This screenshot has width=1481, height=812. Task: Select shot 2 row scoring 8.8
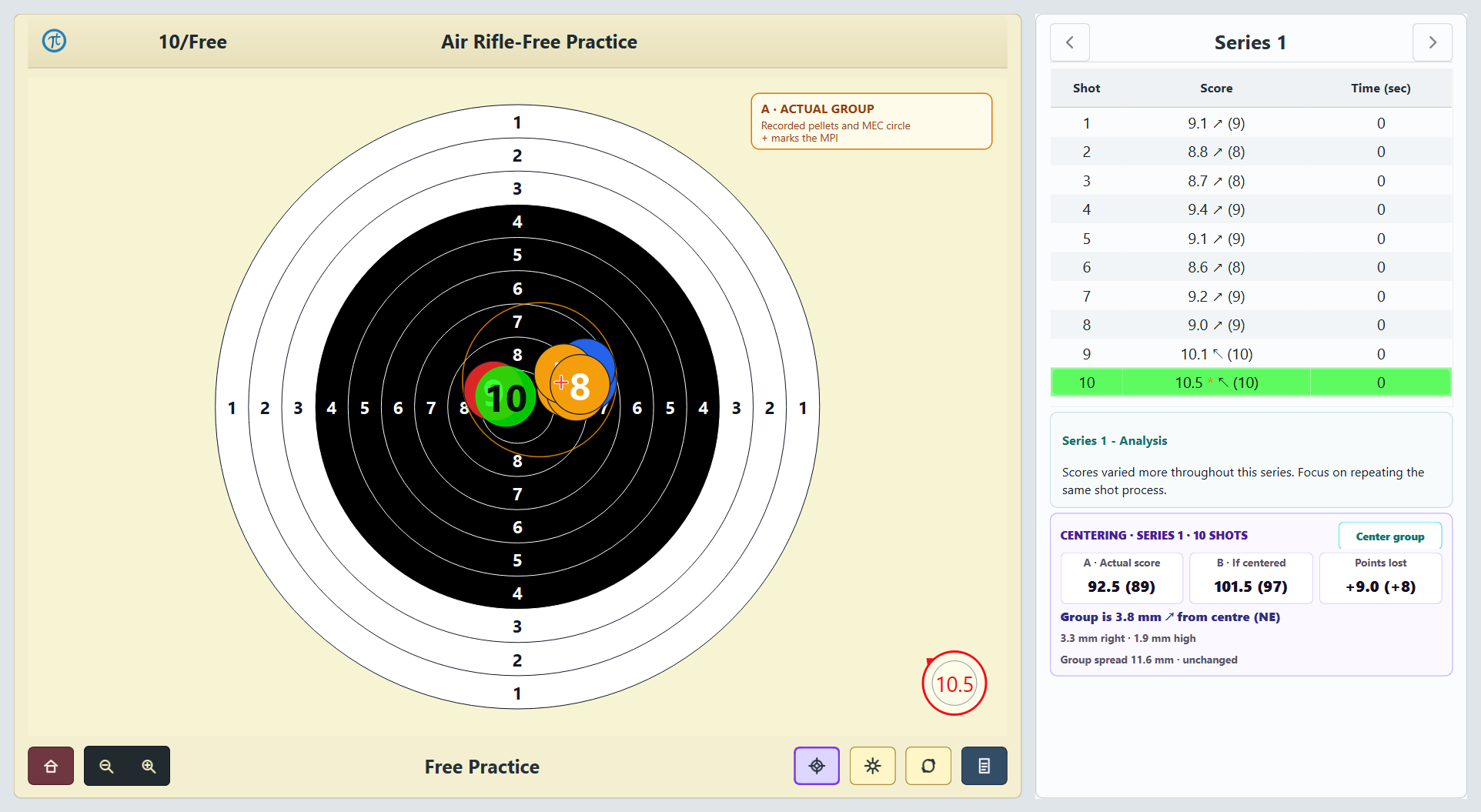coord(1251,152)
